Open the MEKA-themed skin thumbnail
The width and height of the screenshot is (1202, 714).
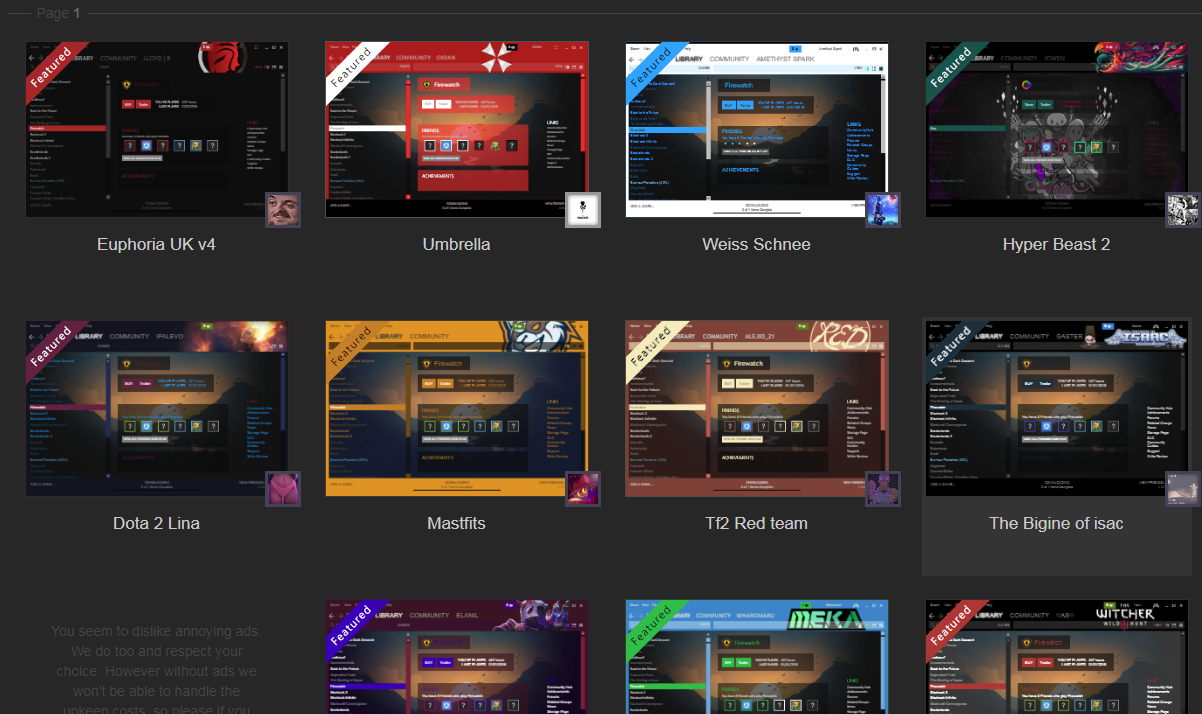point(757,656)
